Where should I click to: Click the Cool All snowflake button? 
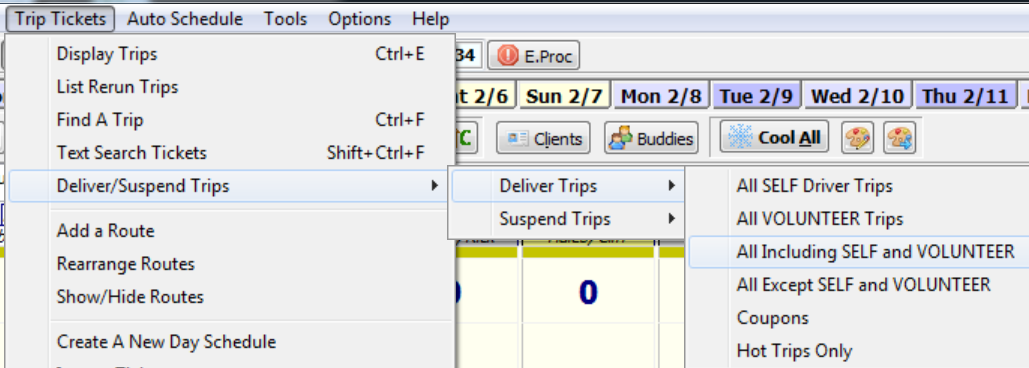click(x=774, y=138)
